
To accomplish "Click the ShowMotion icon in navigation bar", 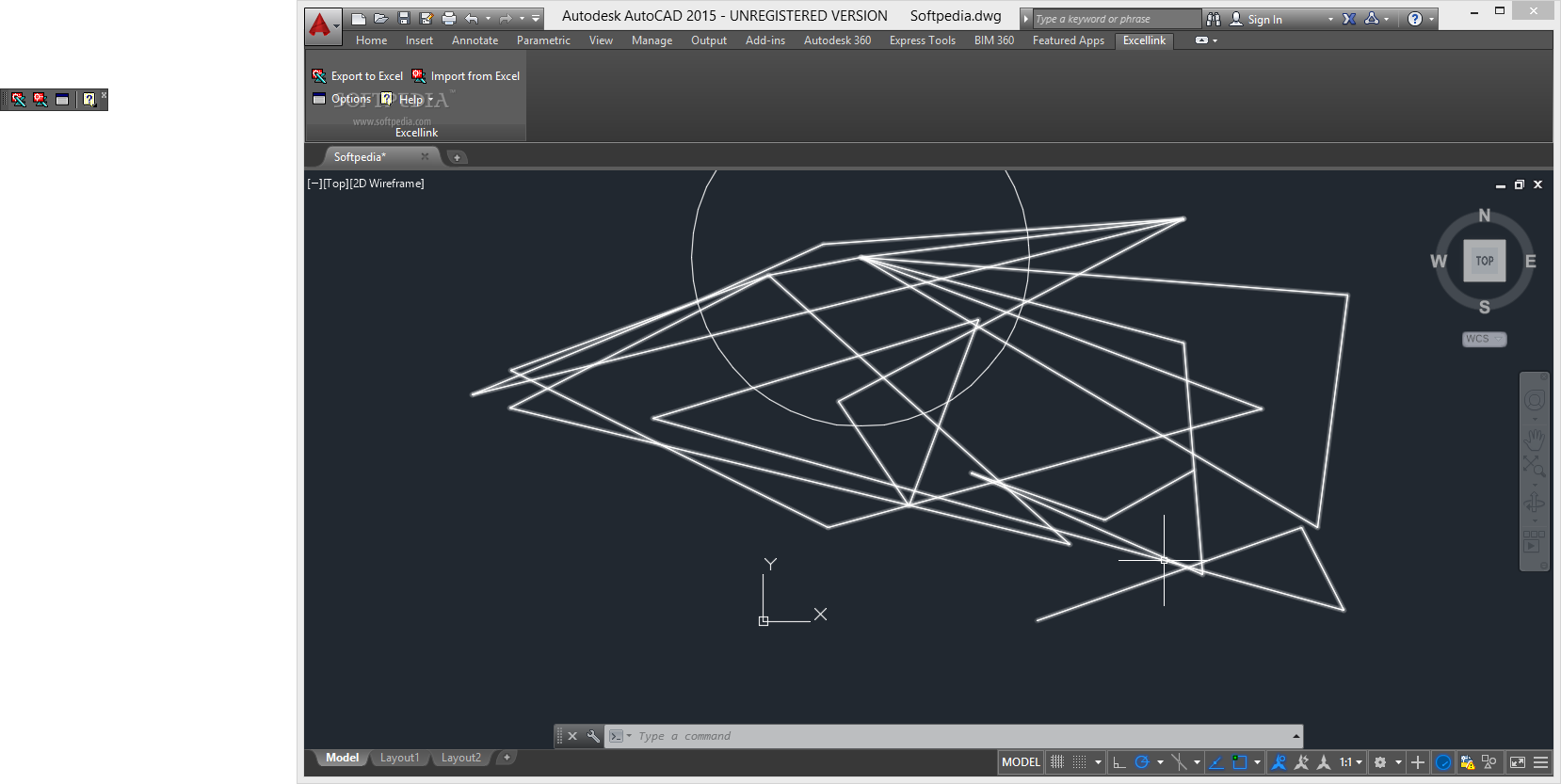I will tap(1534, 541).
